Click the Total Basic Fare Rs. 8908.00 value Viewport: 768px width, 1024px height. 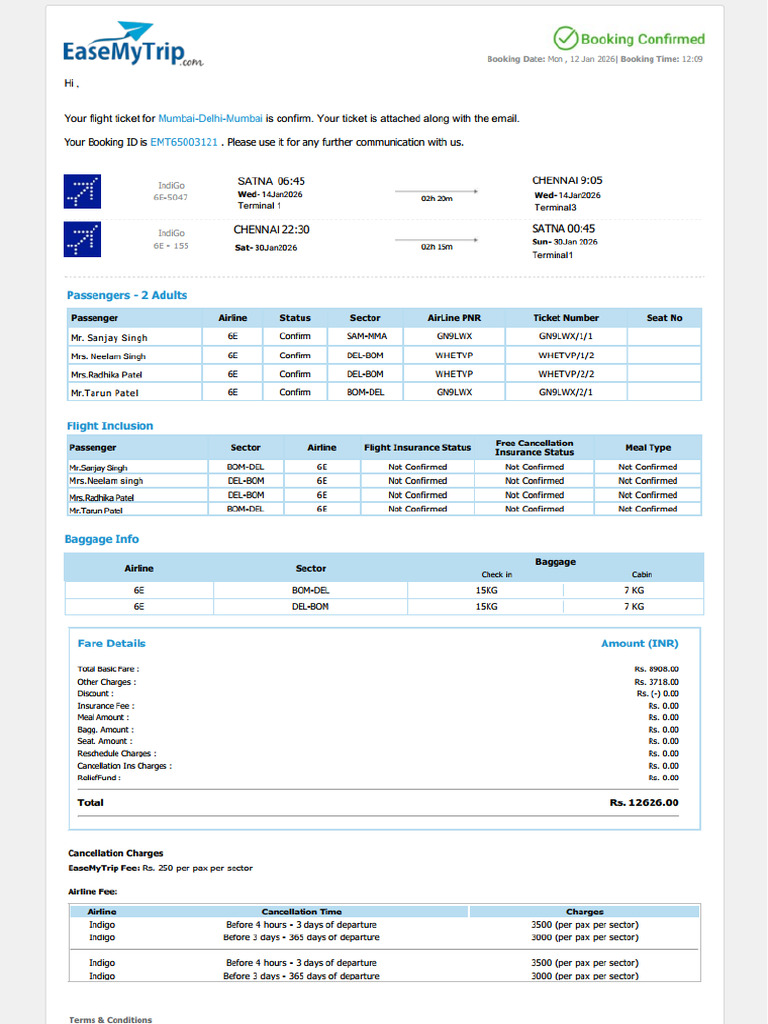coord(656,669)
